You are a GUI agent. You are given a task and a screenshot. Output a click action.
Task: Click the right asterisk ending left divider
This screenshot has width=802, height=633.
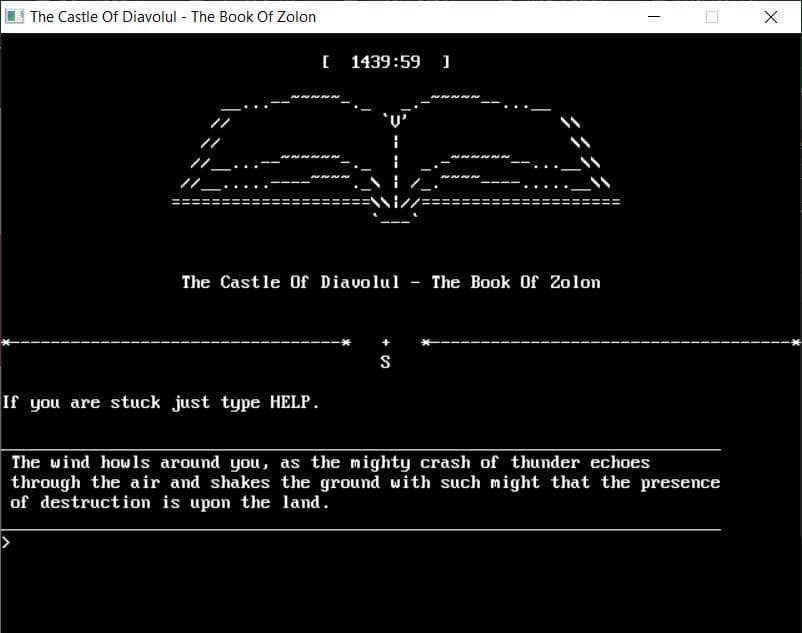pos(346,342)
